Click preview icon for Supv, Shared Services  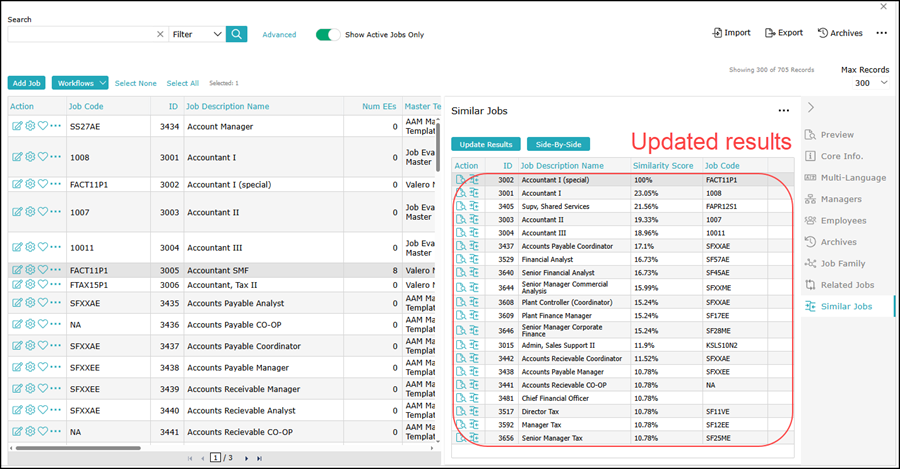pyautogui.click(x=460, y=206)
